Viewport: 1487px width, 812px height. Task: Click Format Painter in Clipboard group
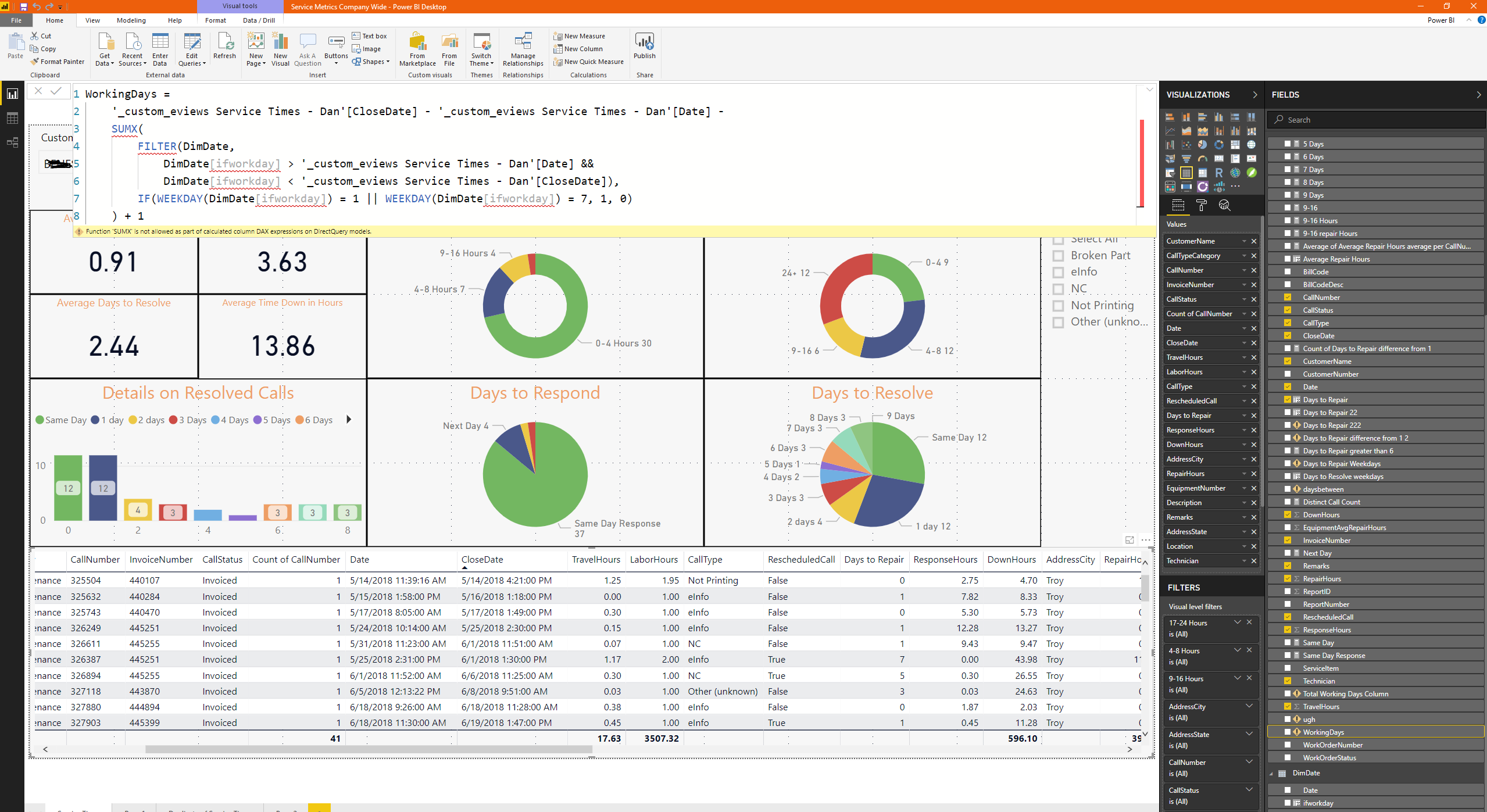click(x=58, y=62)
